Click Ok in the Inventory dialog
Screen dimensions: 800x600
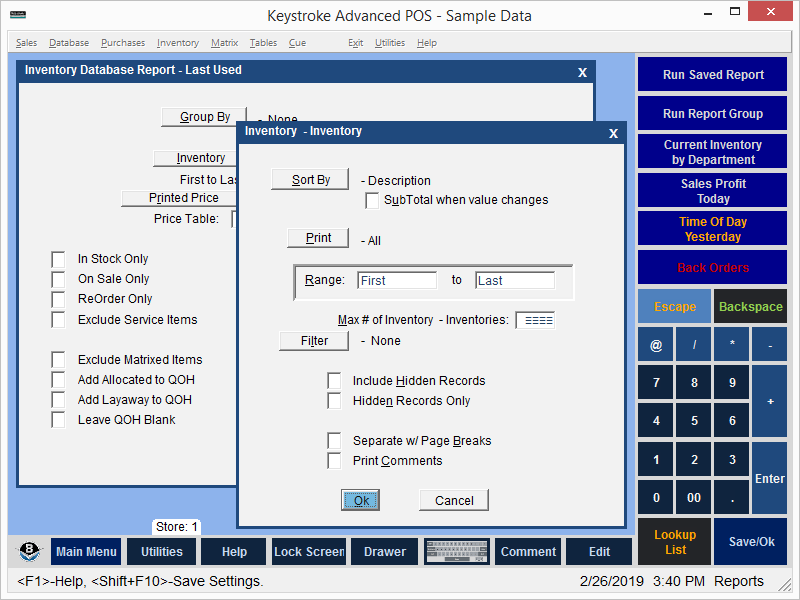pyautogui.click(x=361, y=500)
